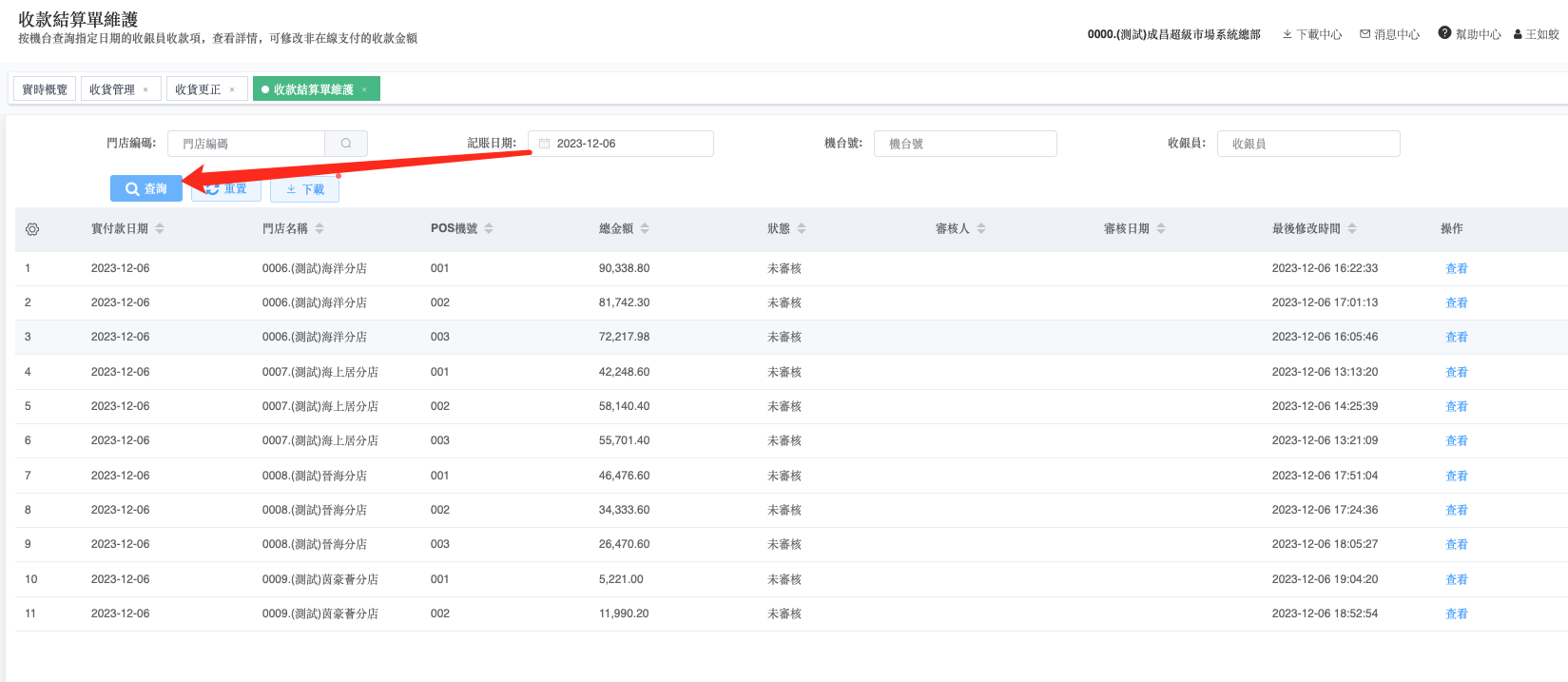Click the 下載 download button
This screenshot has width=1568, height=682.
(x=305, y=189)
